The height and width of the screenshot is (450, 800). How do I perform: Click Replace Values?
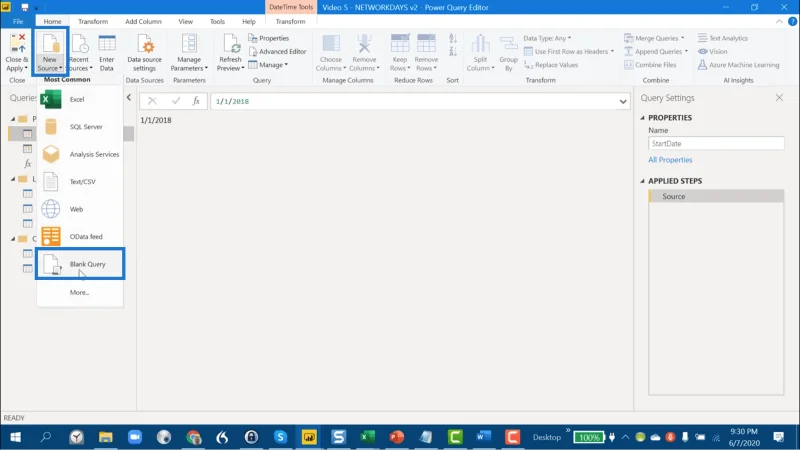point(551,65)
